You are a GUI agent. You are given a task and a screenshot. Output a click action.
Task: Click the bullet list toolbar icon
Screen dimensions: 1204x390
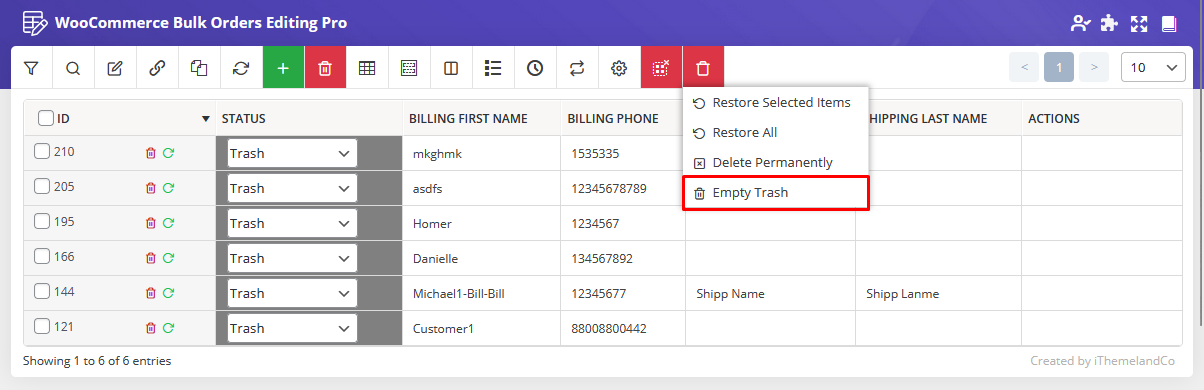click(493, 68)
